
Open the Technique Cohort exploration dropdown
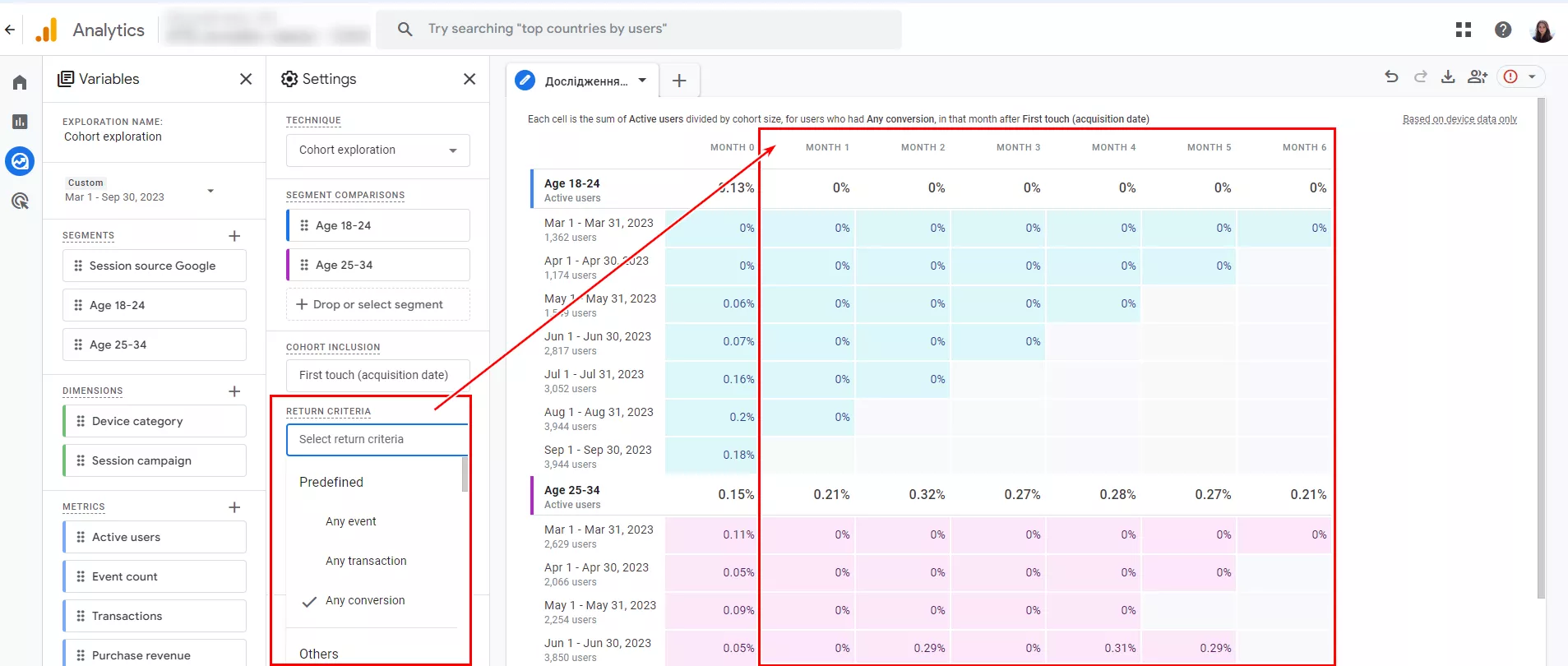378,150
